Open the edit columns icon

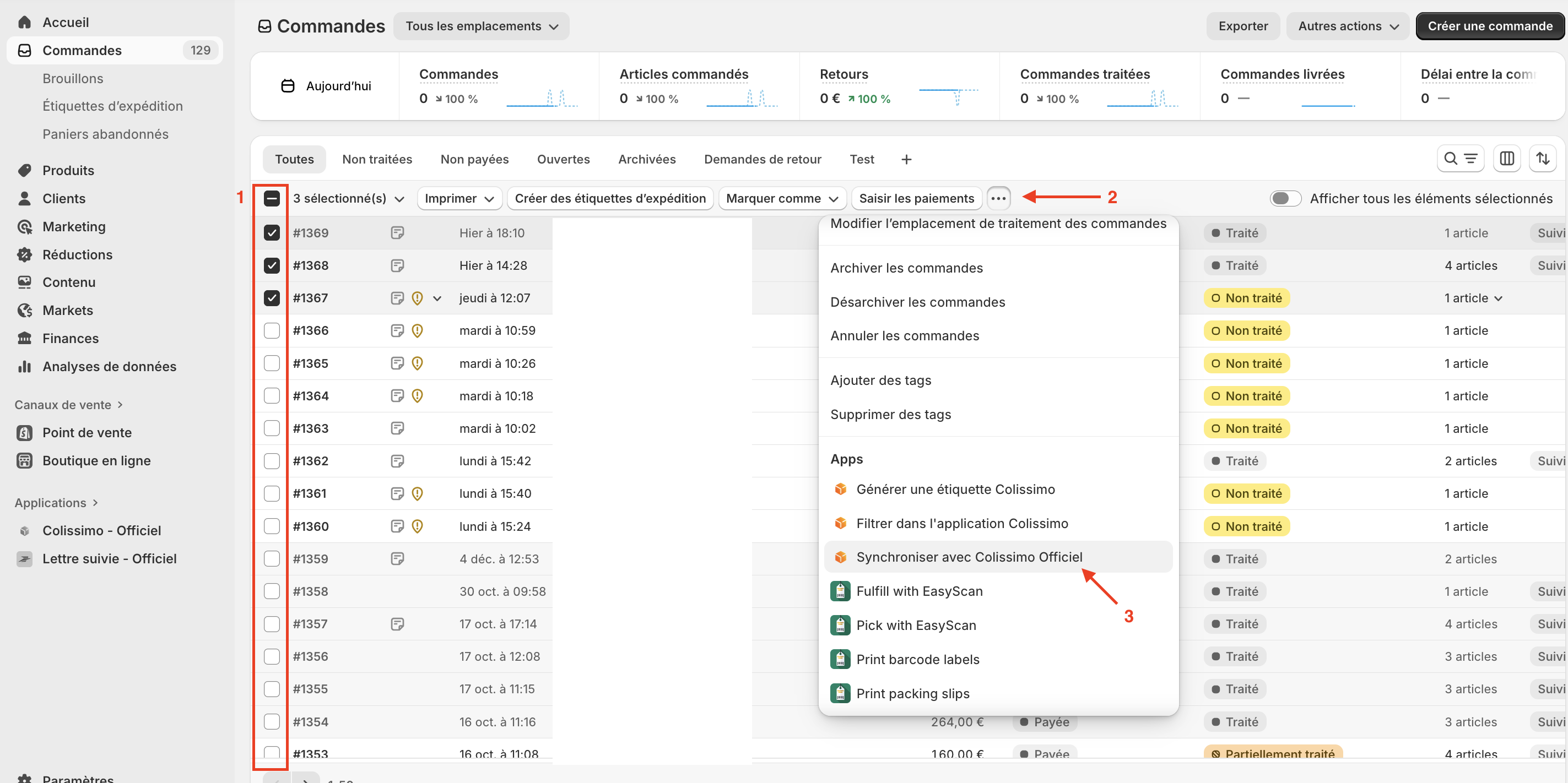pos(1506,159)
